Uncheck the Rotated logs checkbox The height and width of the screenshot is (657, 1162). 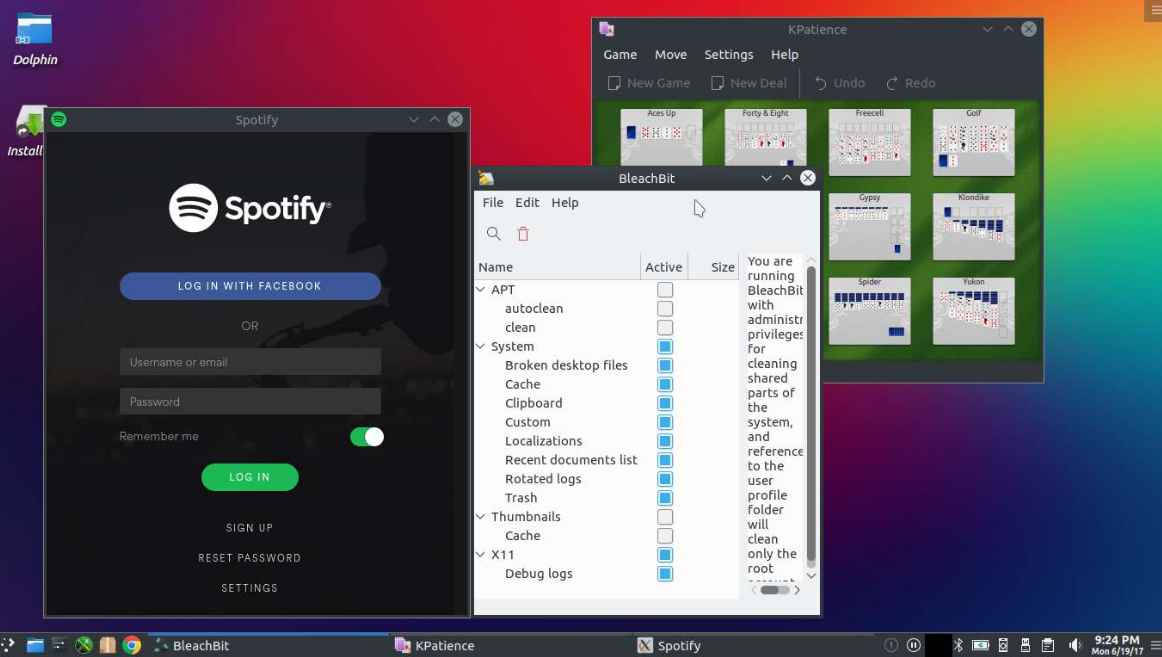tap(665, 479)
